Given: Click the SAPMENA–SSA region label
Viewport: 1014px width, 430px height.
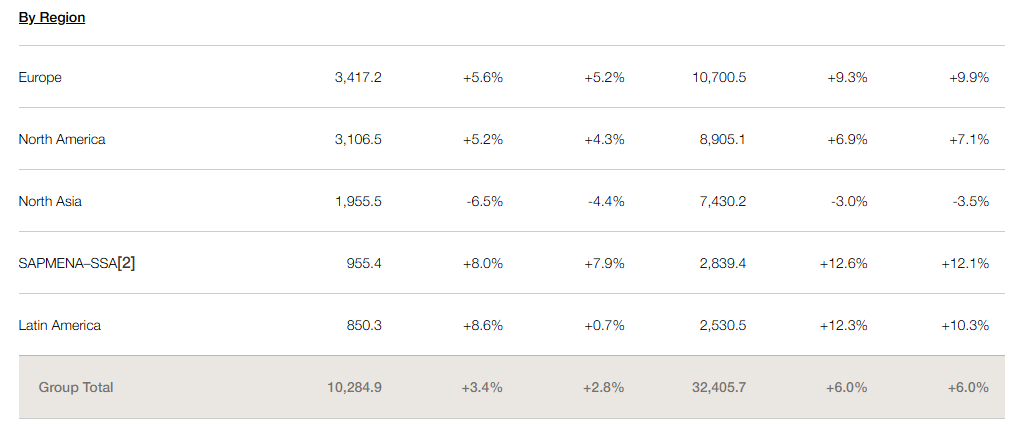Looking at the screenshot, I should [x=67, y=264].
